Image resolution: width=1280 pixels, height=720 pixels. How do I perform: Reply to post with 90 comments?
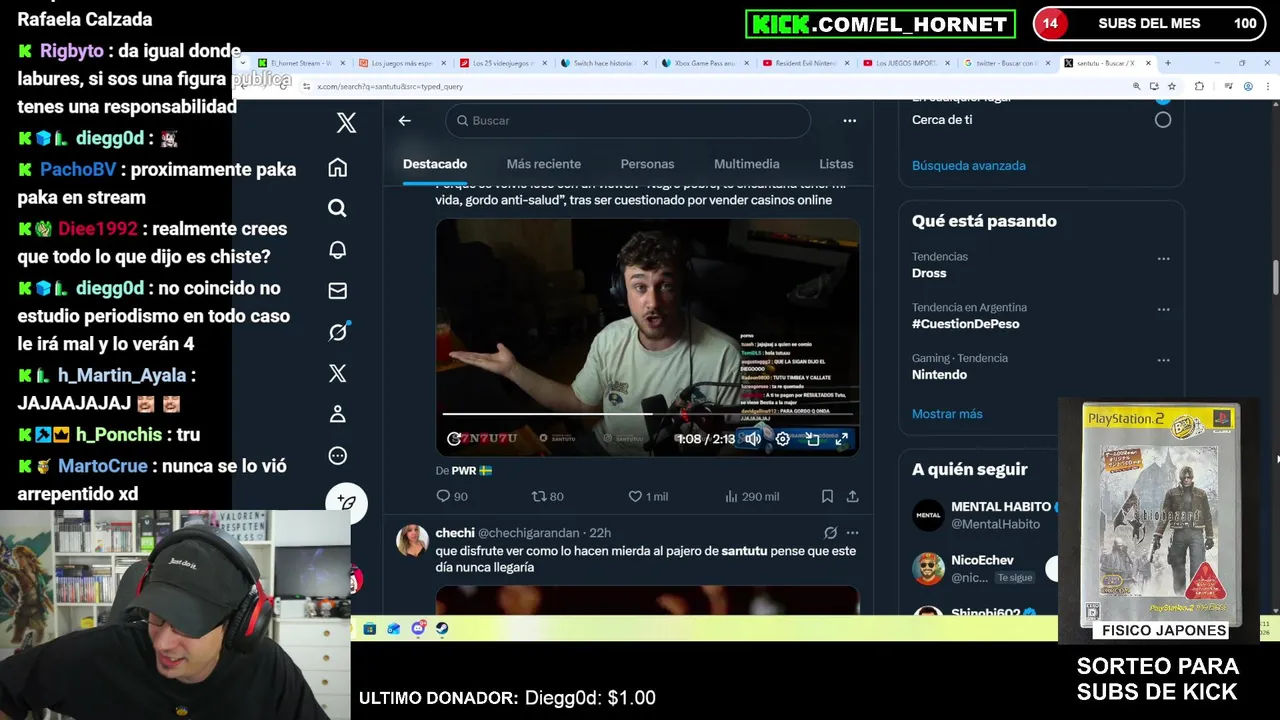point(452,496)
